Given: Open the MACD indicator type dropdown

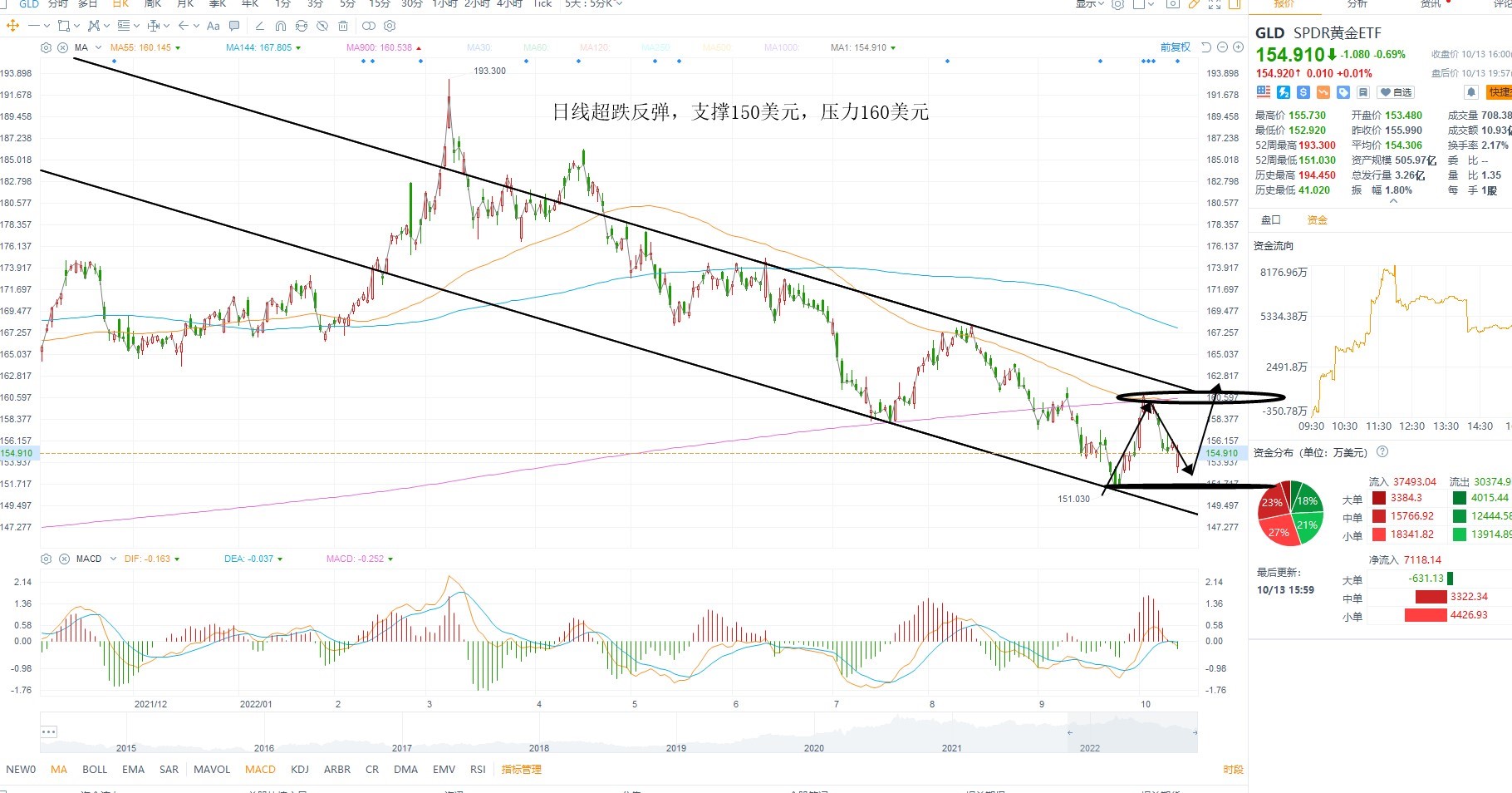Looking at the screenshot, I should pyautogui.click(x=112, y=559).
